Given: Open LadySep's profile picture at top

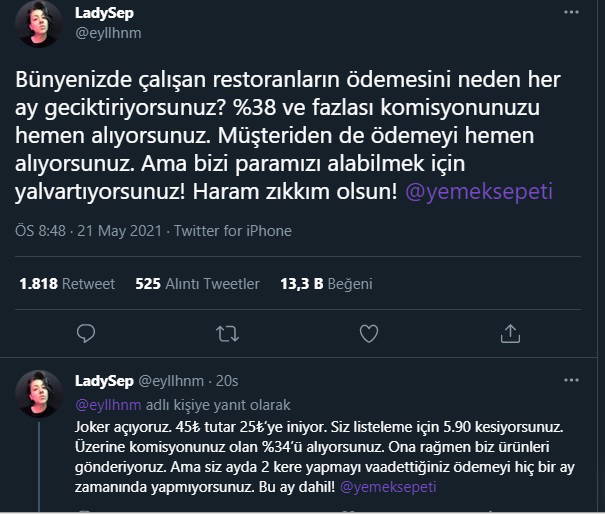Looking at the screenshot, I should tap(40, 23).
